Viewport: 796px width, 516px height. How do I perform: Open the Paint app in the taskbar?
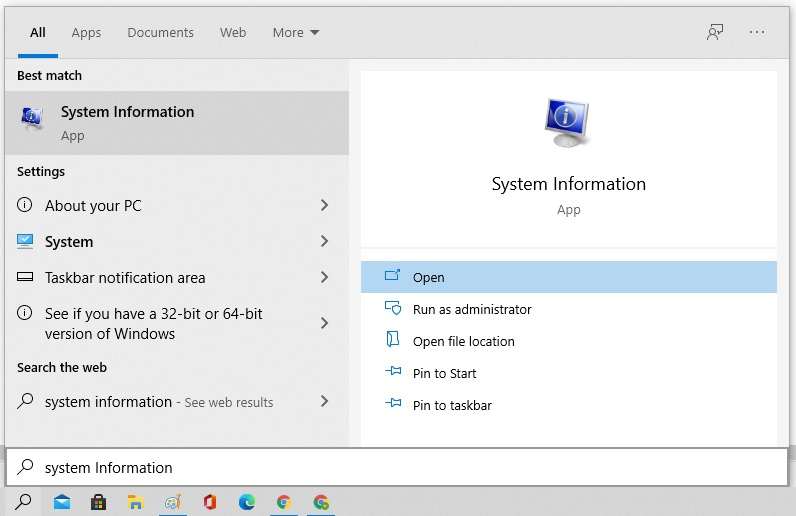tap(173, 502)
